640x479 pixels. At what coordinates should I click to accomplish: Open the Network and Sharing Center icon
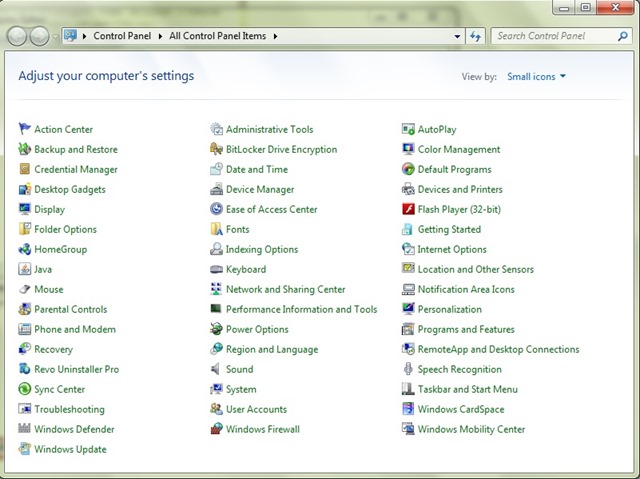pos(216,289)
